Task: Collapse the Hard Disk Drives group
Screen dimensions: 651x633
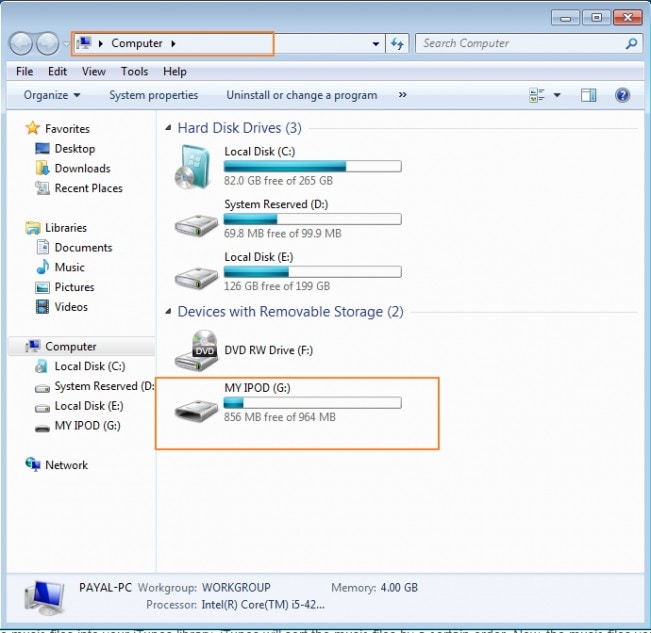Action: (168, 128)
